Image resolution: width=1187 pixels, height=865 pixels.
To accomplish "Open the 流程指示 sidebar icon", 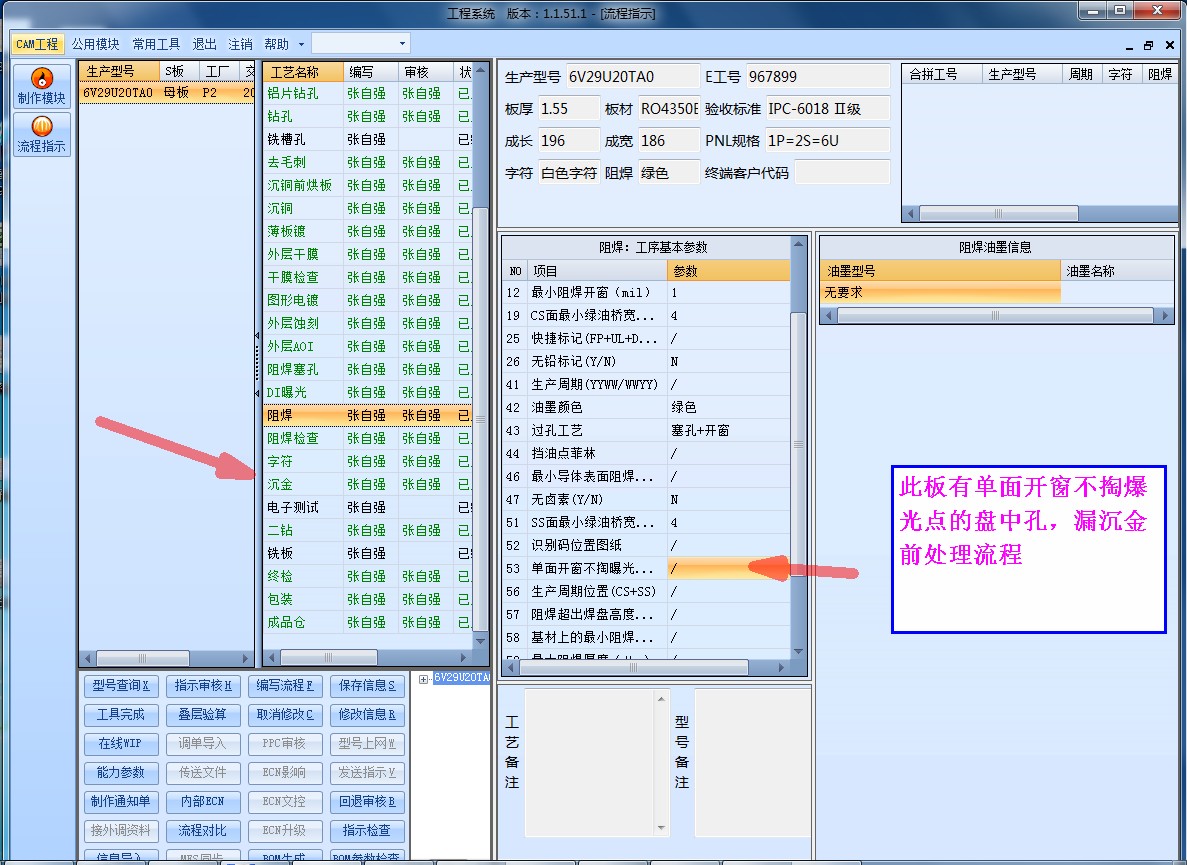I will click(x=42, y=134).
